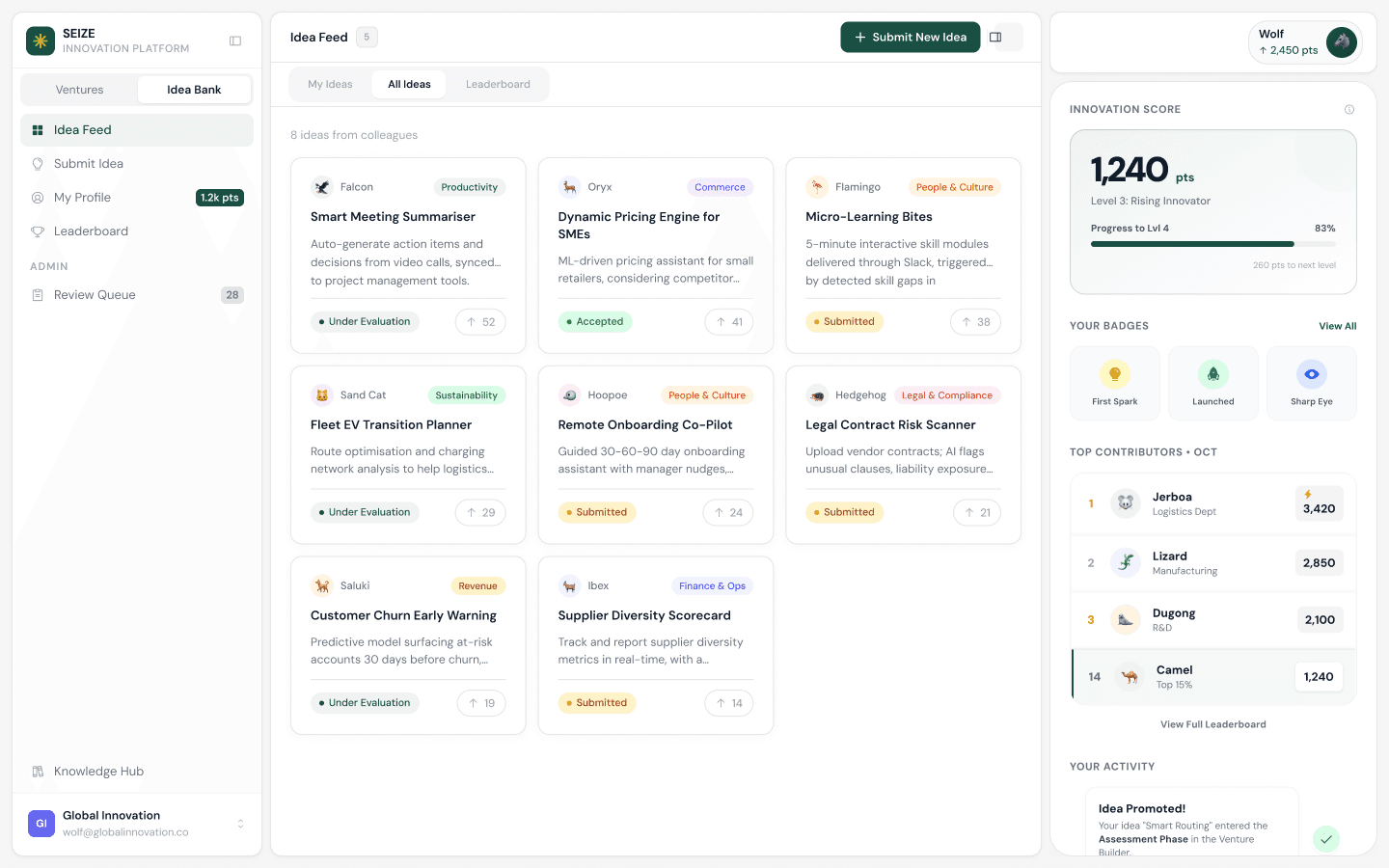This screenshot has width=1389, height=868.
Task: Open the Global Innovation workspace switcher chevron
Action: coord(240,824)
